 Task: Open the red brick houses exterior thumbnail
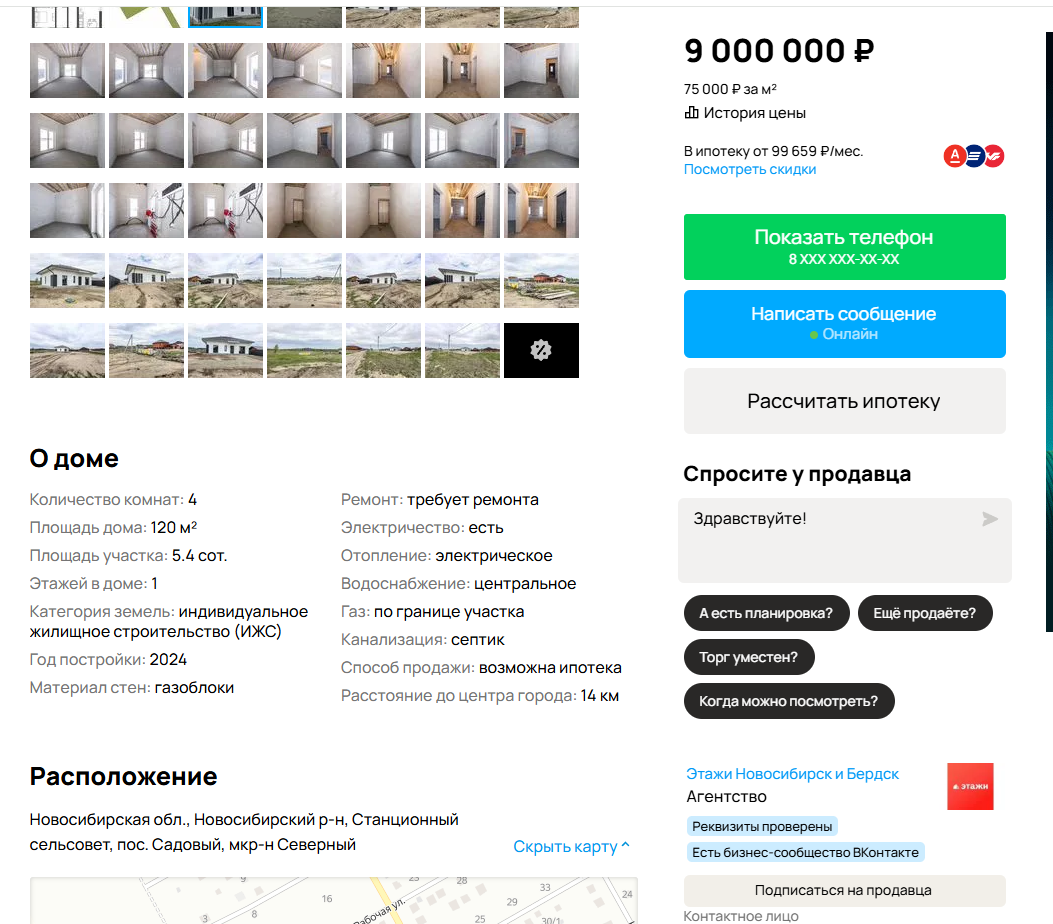click(541, 280)
